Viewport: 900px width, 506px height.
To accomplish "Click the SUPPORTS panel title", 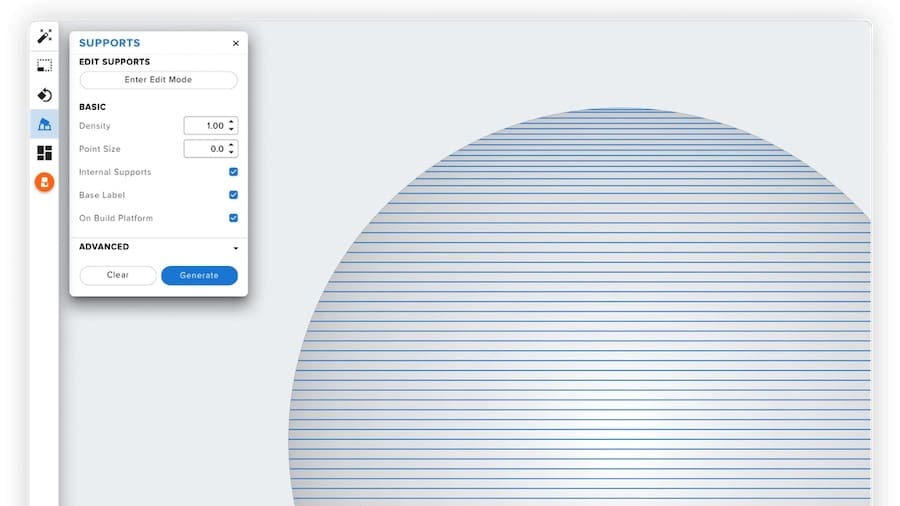I will (110, 43).
